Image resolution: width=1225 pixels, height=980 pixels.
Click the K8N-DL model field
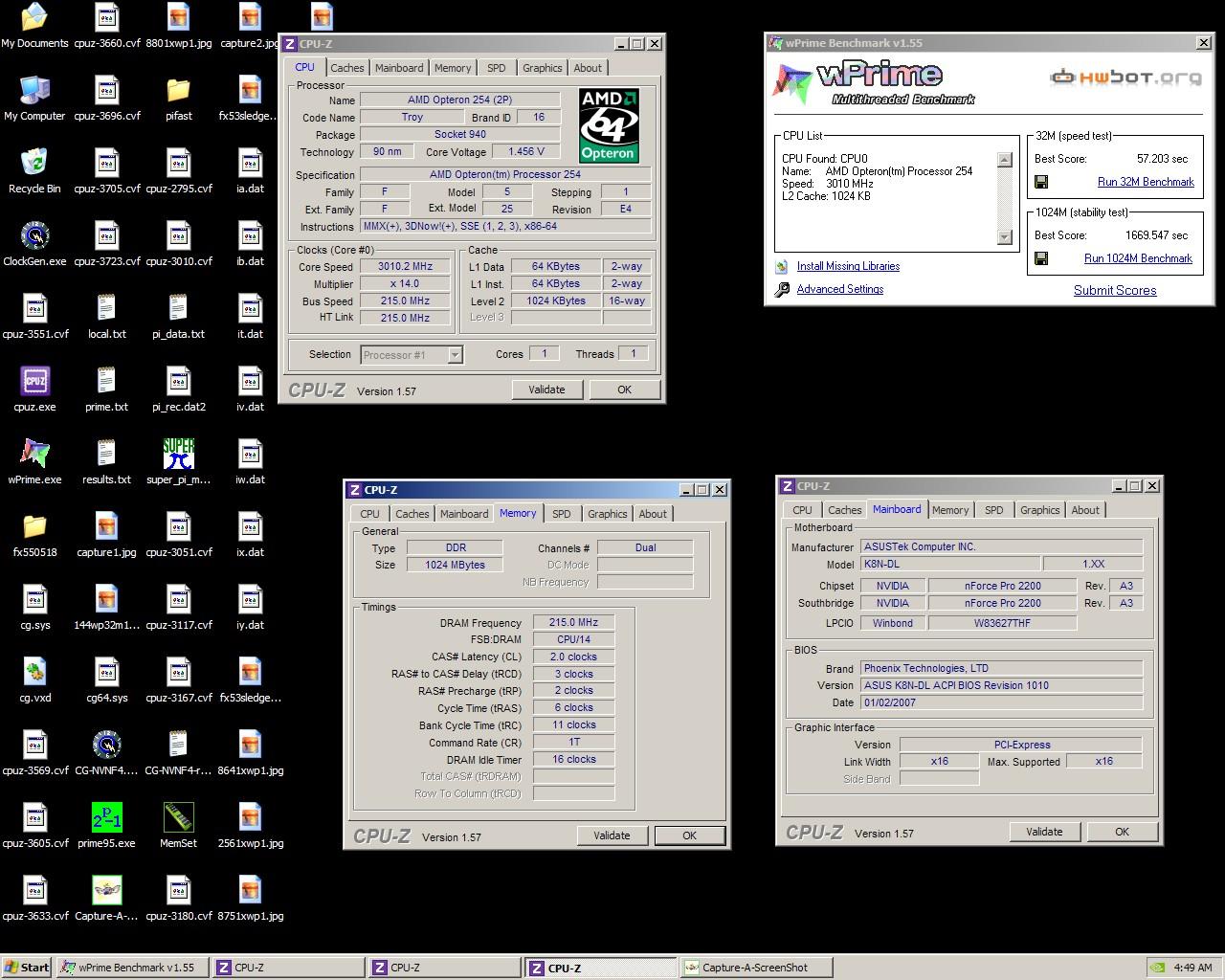(x=950, y=565)
